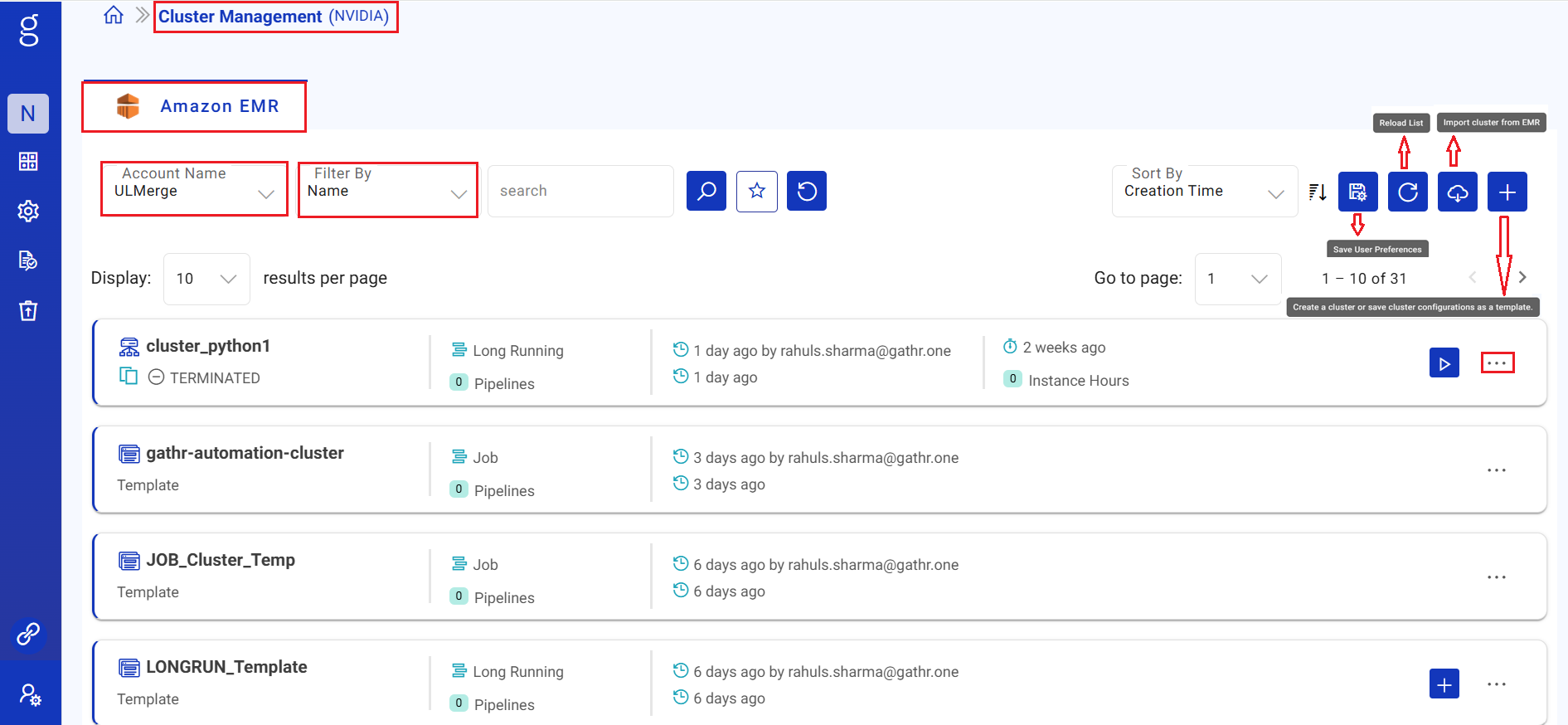1568x725 pixels.
Task: Click Pipelines count on gathr-automation-cluster row
Action: click(493, 490)
